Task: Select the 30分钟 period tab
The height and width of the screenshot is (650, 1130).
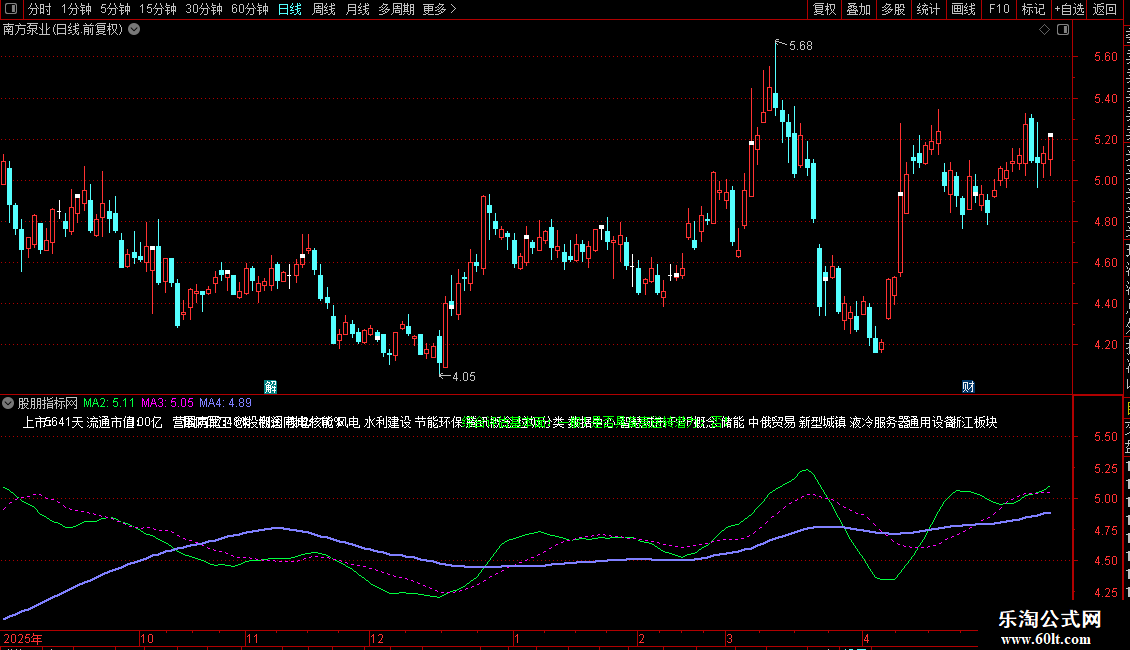Action: [x=204, y=9]
